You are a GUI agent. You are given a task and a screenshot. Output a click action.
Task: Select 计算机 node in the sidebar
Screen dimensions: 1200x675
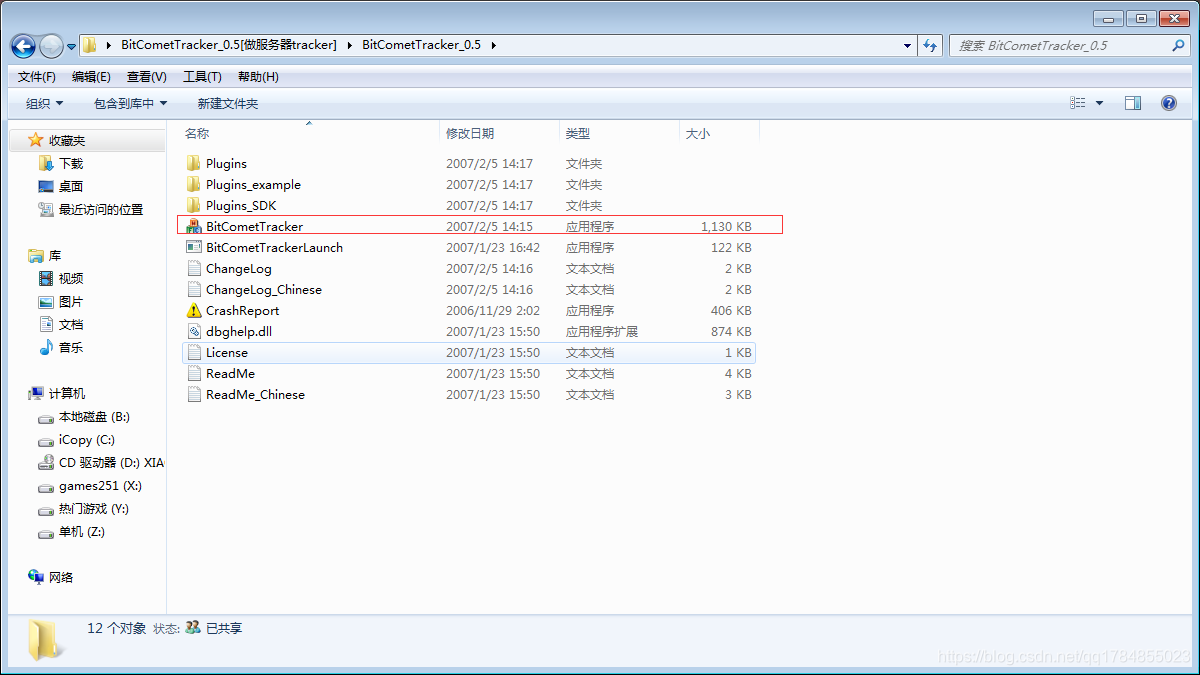pyautogui.click(x=67, y=393)
